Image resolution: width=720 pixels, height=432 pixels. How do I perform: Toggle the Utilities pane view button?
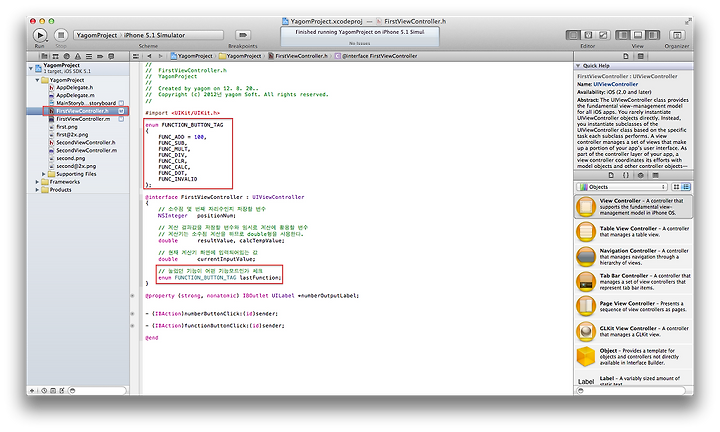click(x=652, y=35)
